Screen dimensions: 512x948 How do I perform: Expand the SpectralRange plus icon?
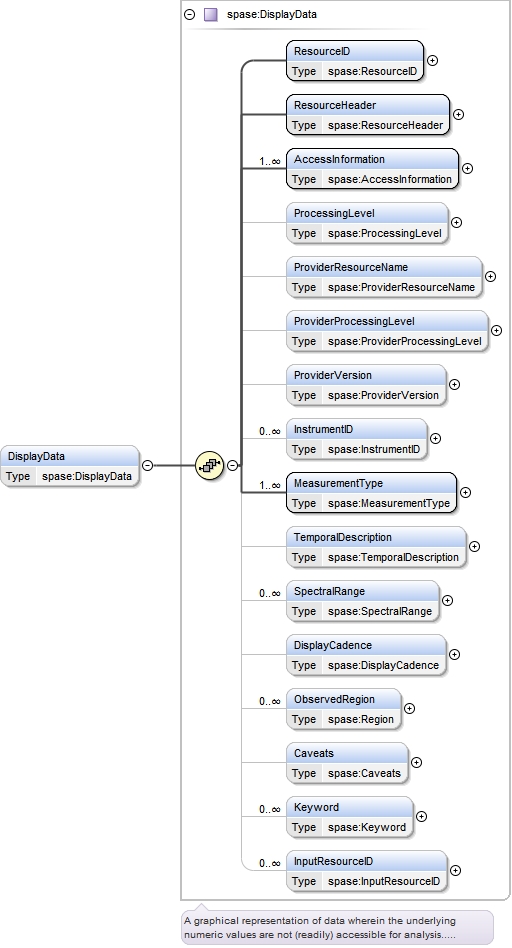click(x=447, y=600)
